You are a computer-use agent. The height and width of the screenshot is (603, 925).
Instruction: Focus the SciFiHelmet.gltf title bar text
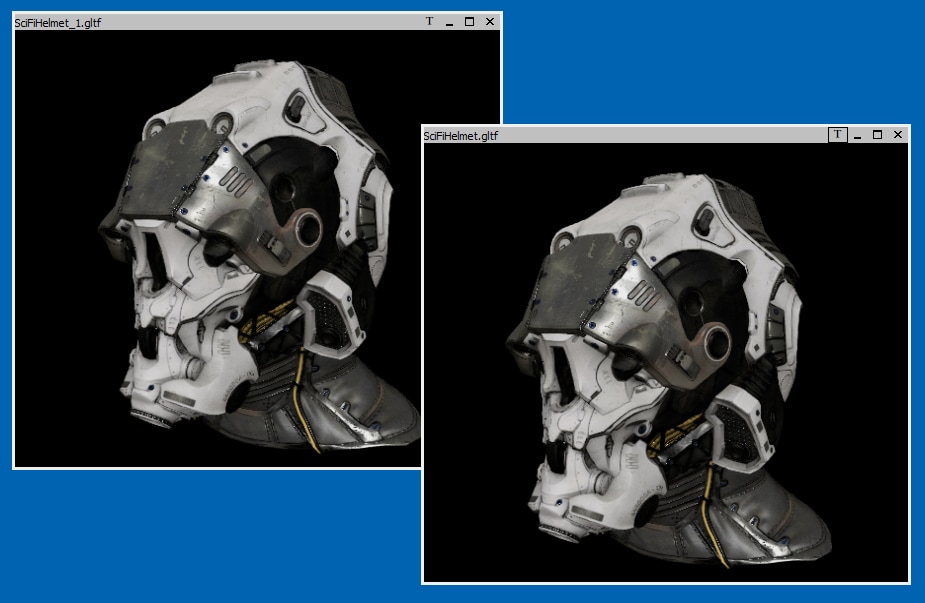tap(461, 135)
